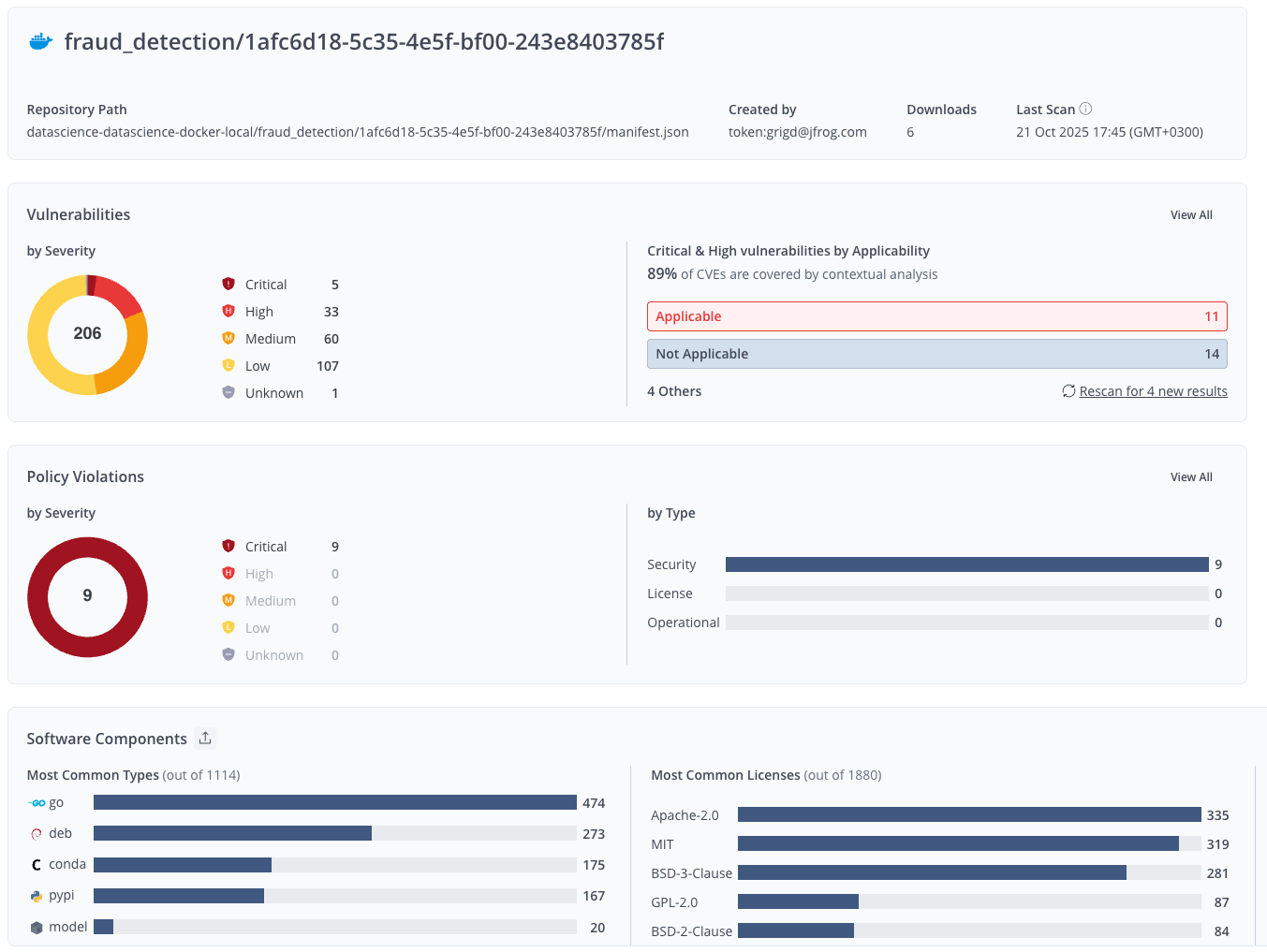Open View All for Policy Violations
The height and width of the screenshot is (952, 1267).
pos(1190,477)
